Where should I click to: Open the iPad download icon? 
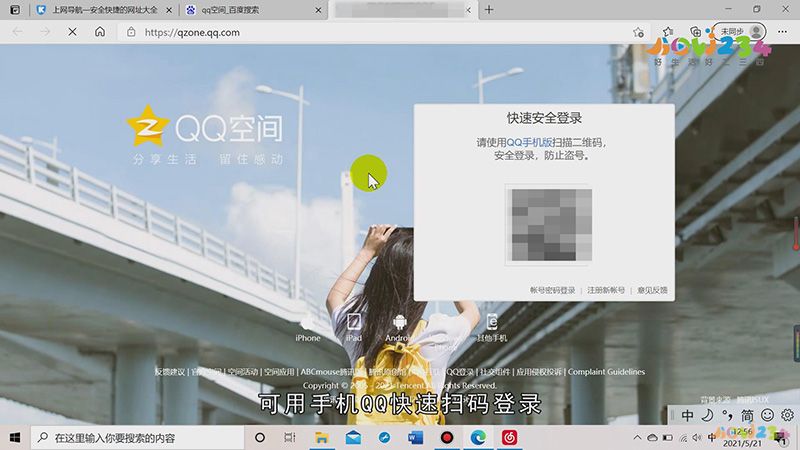(354, 328)
